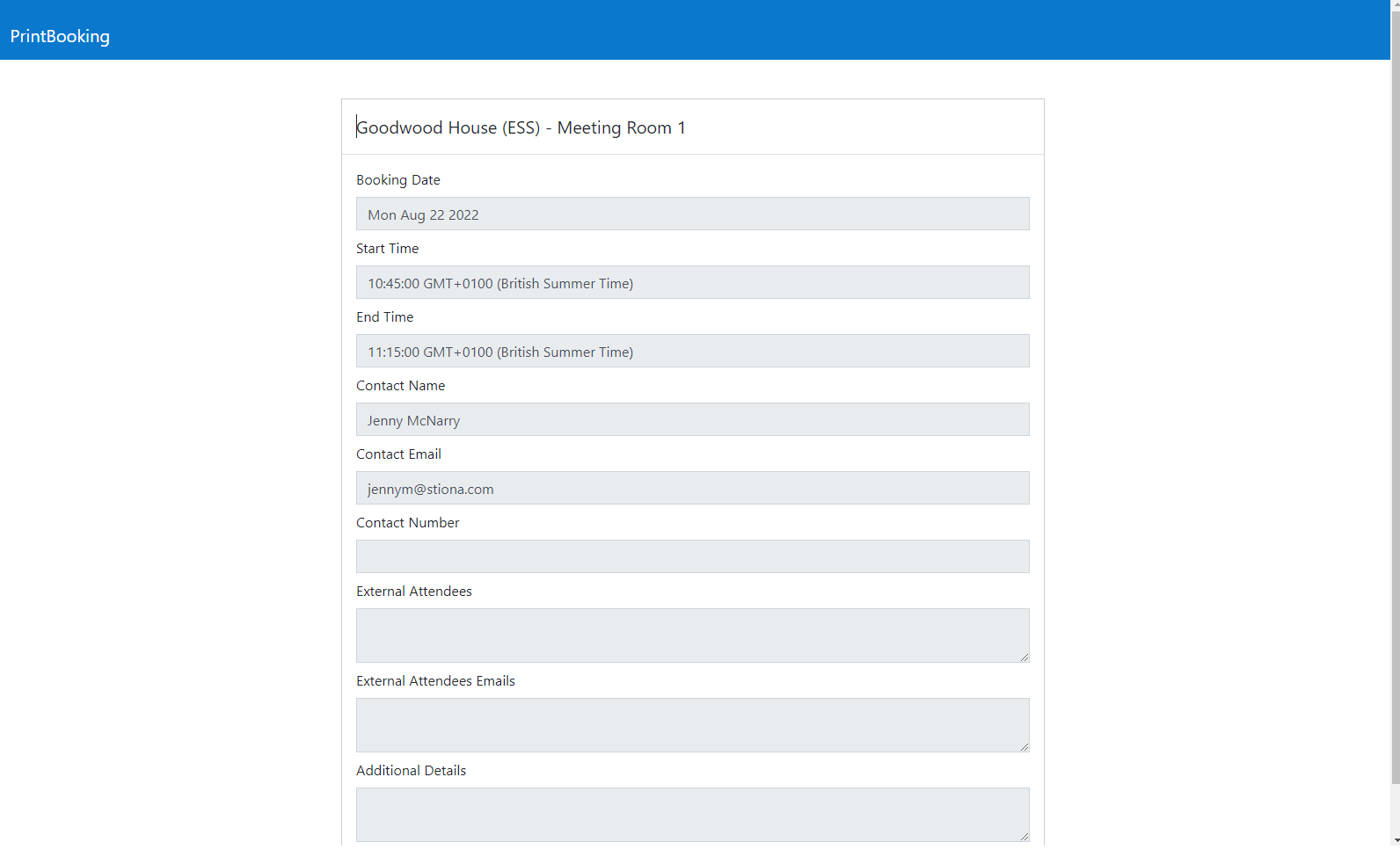Click the vertical page scrollbar thumb
1400x857 pixels.
click(x=1395, y=396)
